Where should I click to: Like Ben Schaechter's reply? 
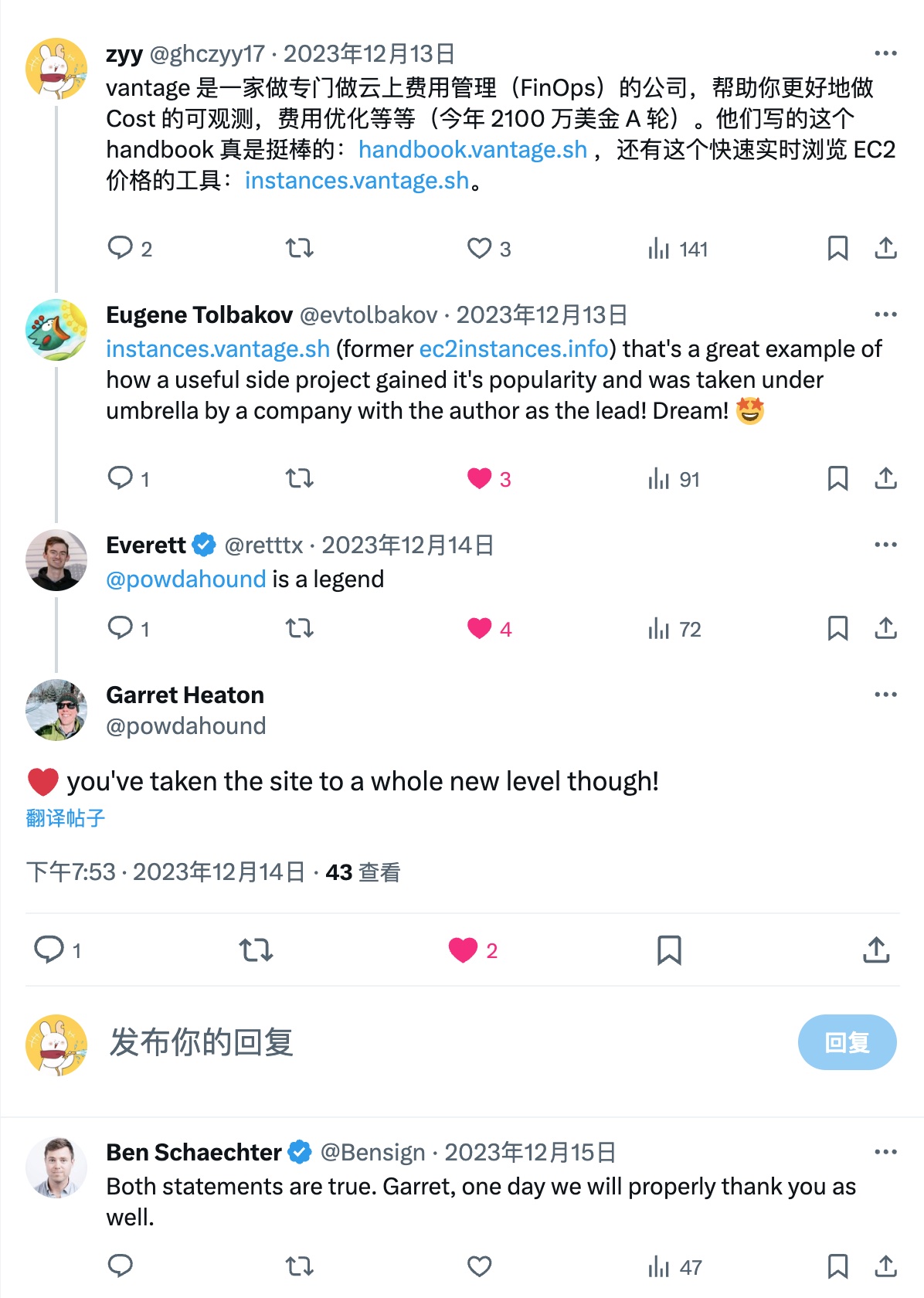pos(479,1266)
